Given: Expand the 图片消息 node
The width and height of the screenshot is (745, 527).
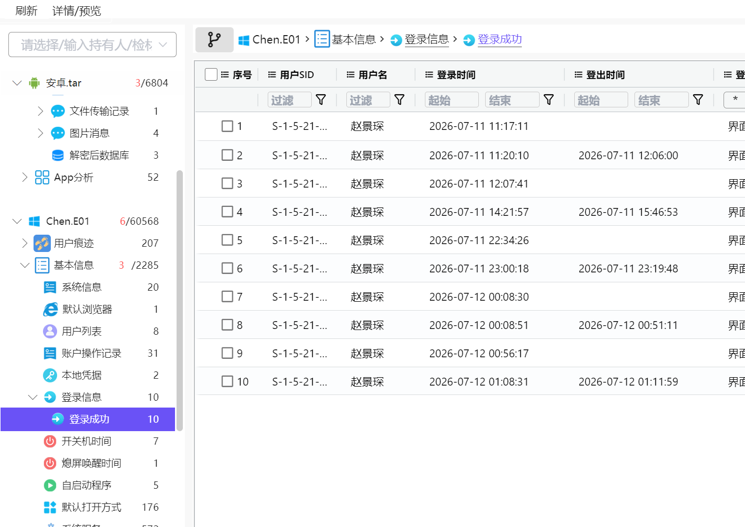Looking at the screenshot, I should click(40, 133).
